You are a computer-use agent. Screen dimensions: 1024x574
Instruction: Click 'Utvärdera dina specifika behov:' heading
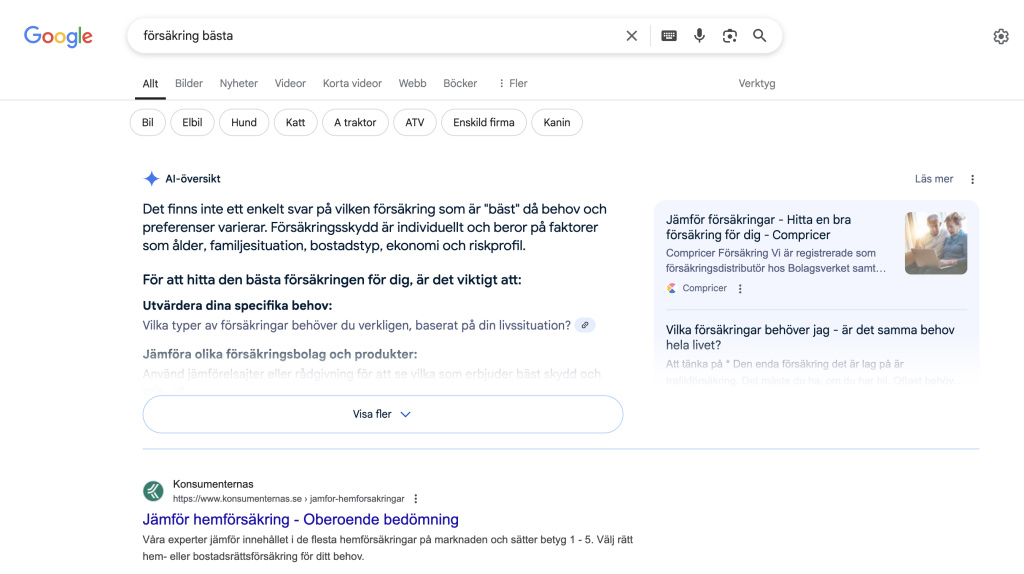click(237, 306)
